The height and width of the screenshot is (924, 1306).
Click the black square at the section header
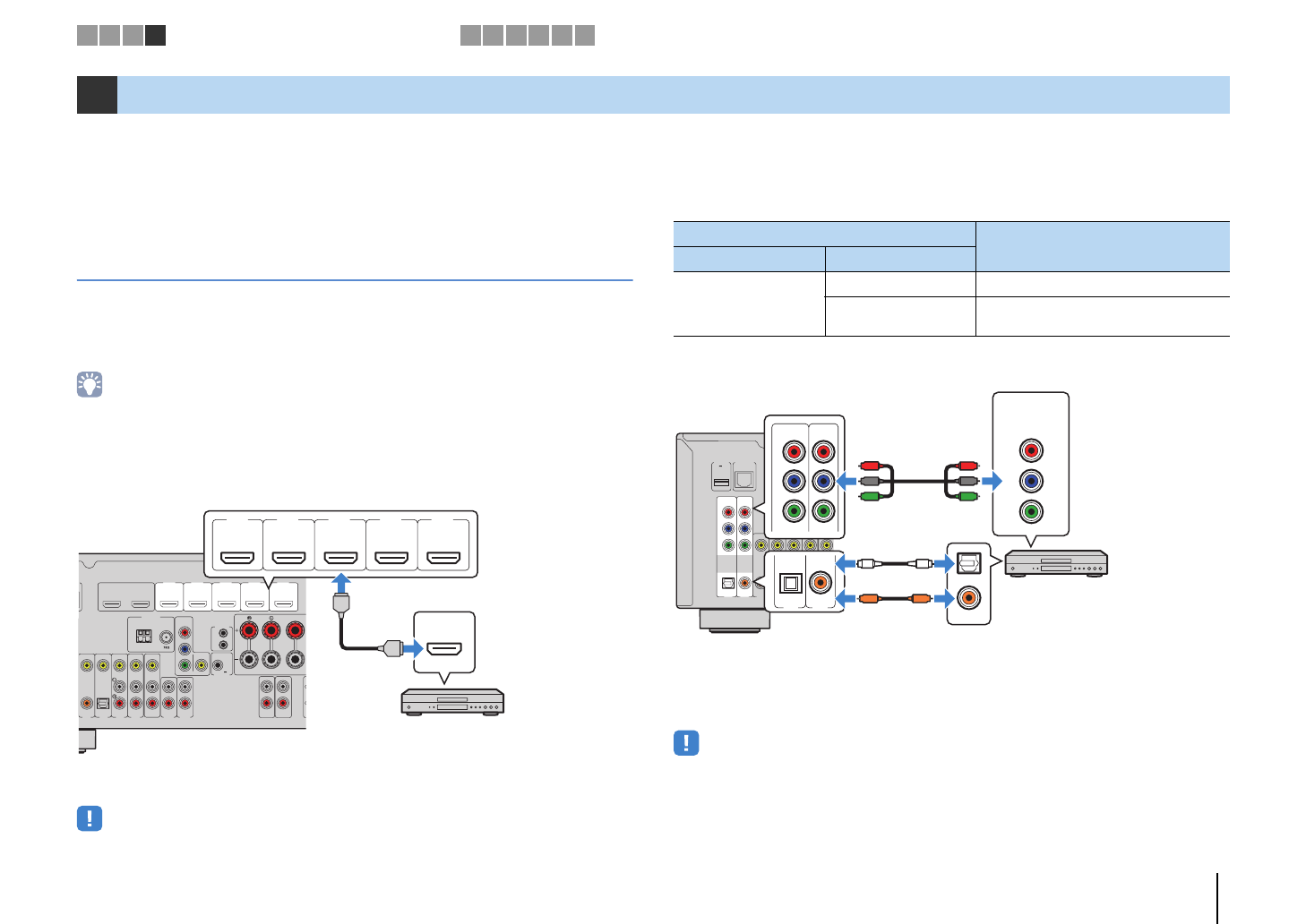tap(97, 95)
